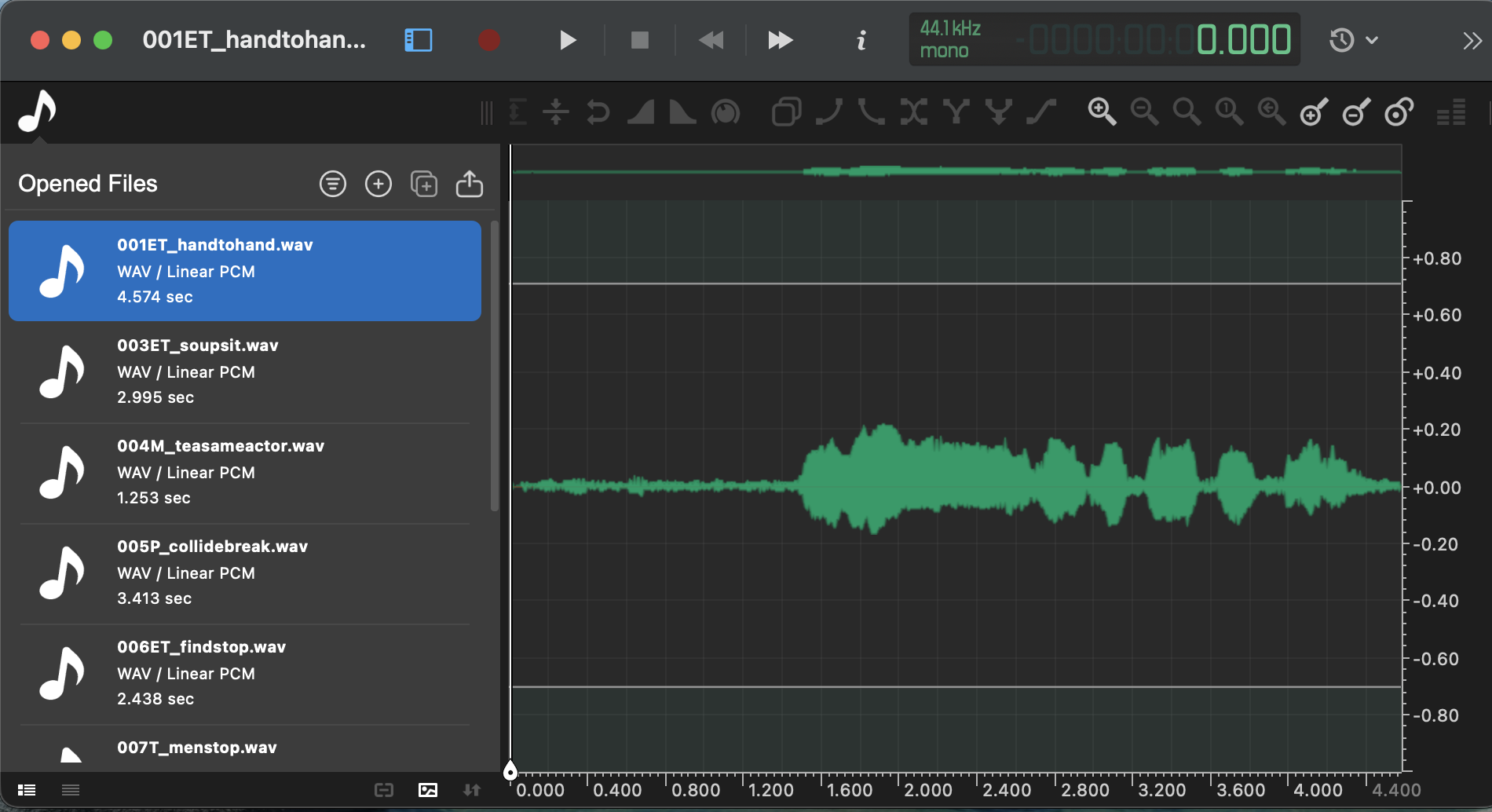This screenshot has width=1492, height=812.
Task: Expand the filter options for Opened Files
Action: (x=332, y=183)
